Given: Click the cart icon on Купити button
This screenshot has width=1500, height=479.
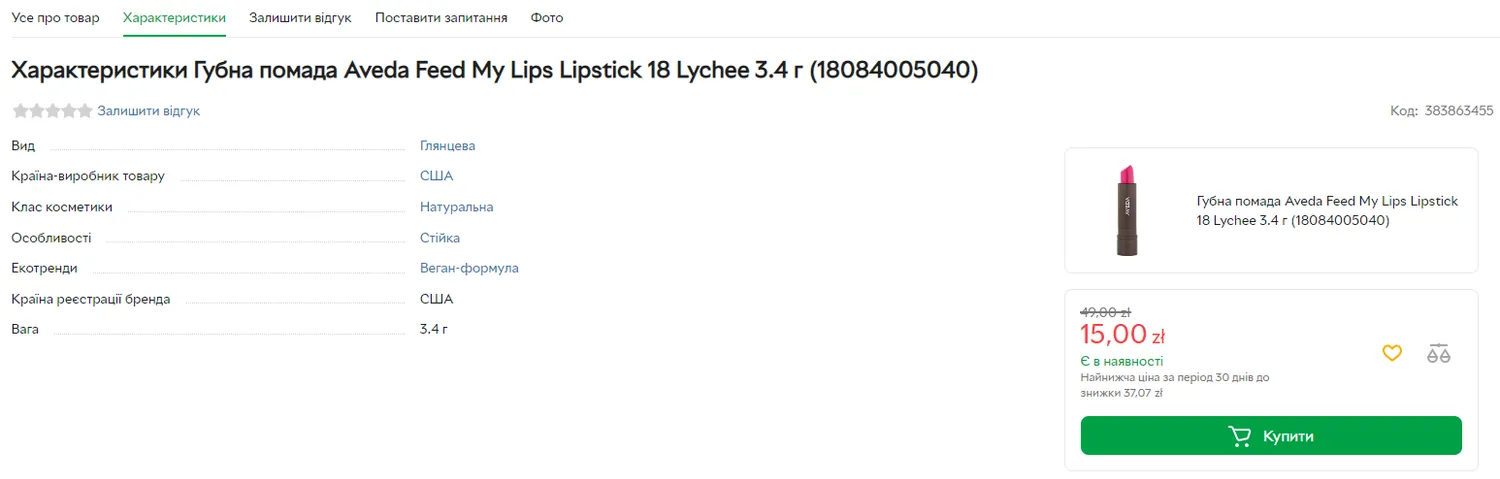Looking at the screenshot, I should click(1240, 436).
